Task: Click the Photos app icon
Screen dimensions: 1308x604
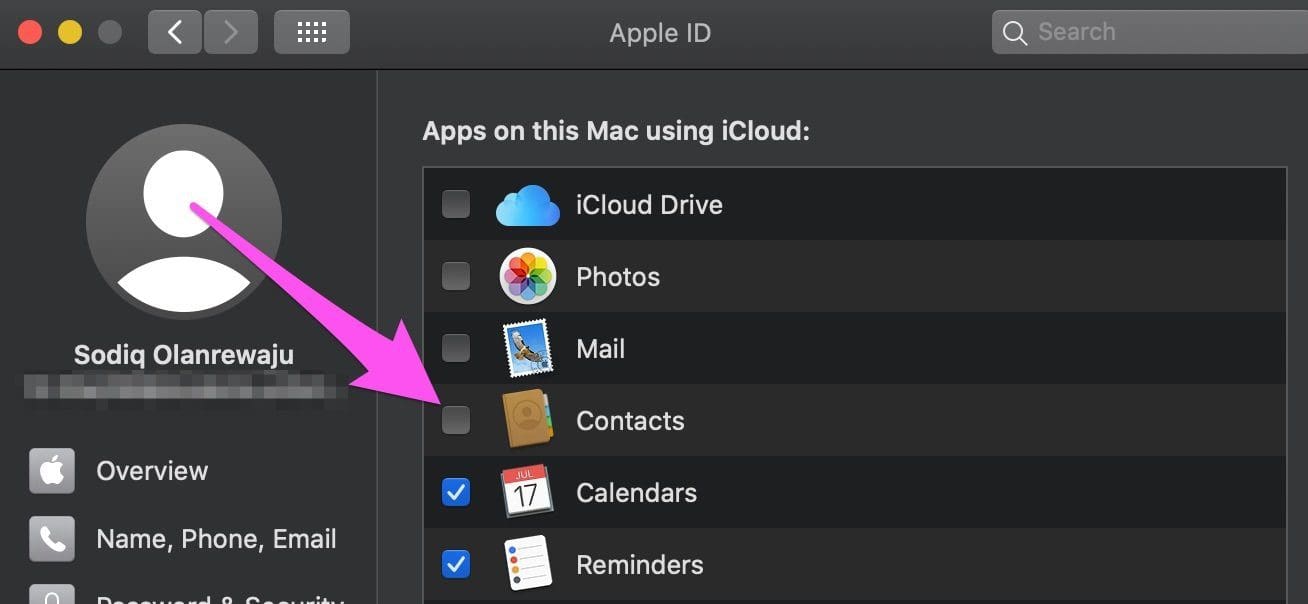Action: 527,276
